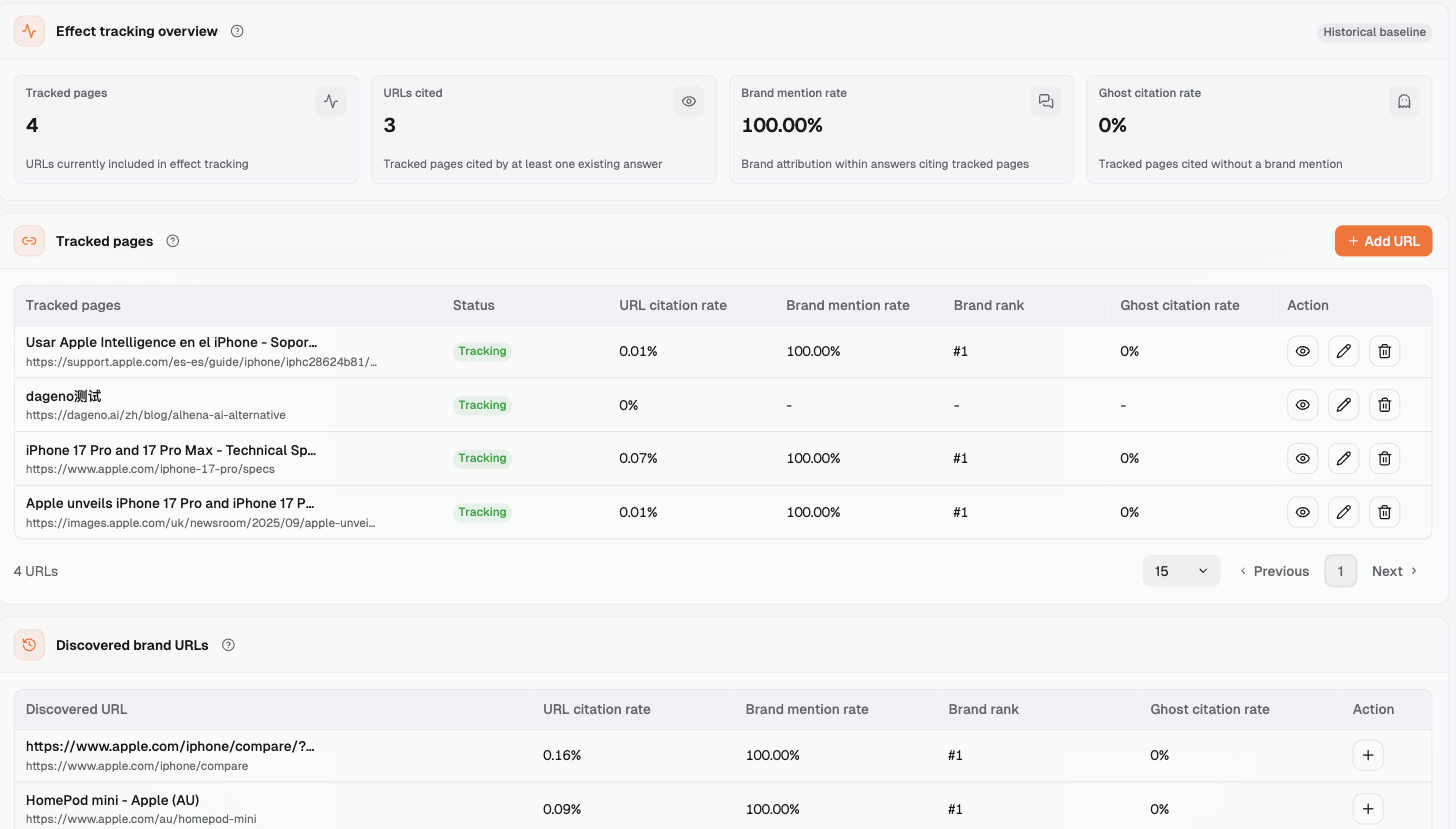Image resolution: width=1456 pixels, height=829 pixels.
Task: Click the Historical baseline badge
Action: click(x=1375, y=32)
